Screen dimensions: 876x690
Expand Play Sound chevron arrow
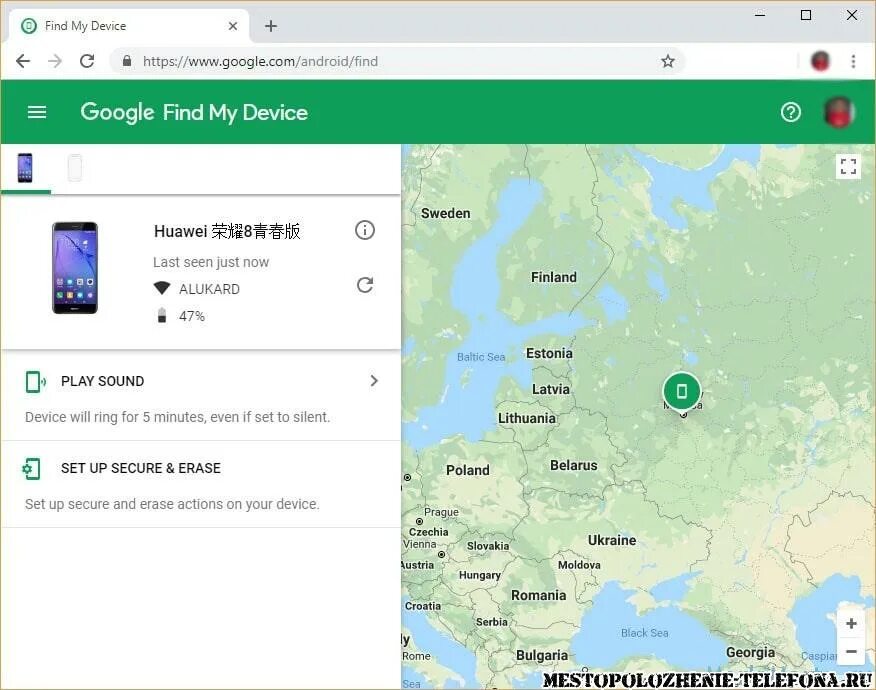[374, 381]
